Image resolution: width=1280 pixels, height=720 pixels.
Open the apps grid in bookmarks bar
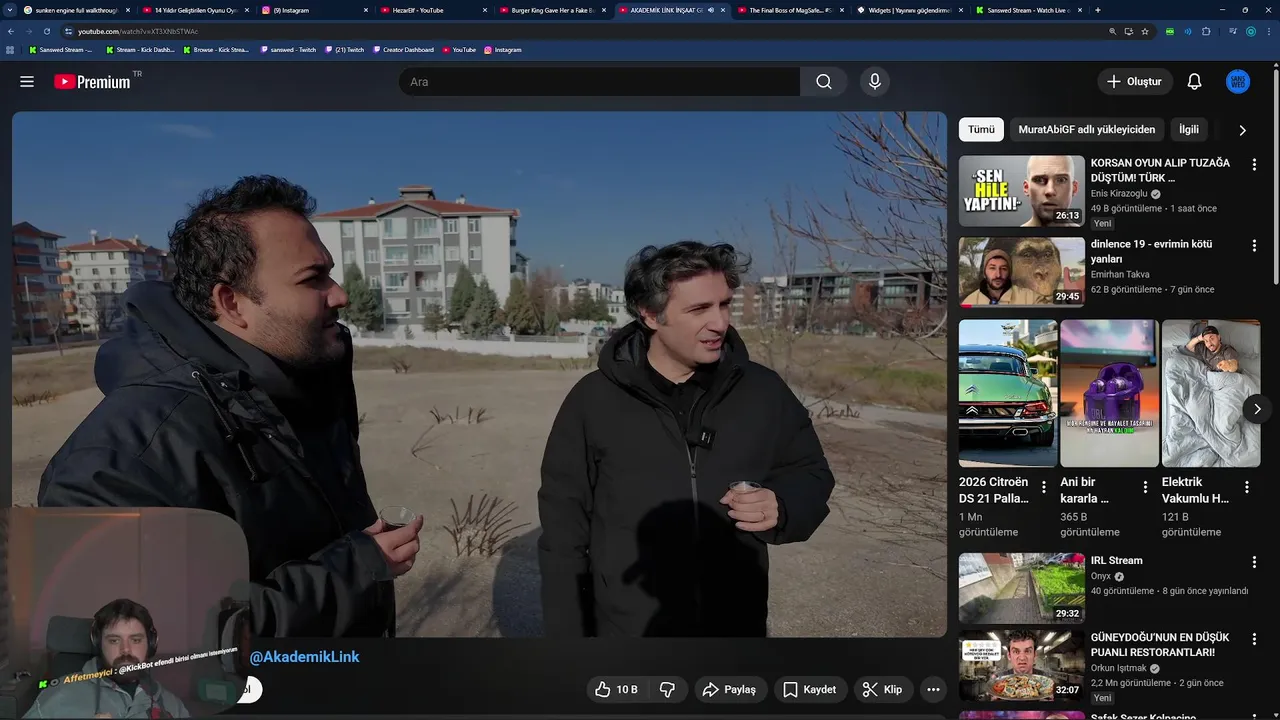(x=11, y=49)
